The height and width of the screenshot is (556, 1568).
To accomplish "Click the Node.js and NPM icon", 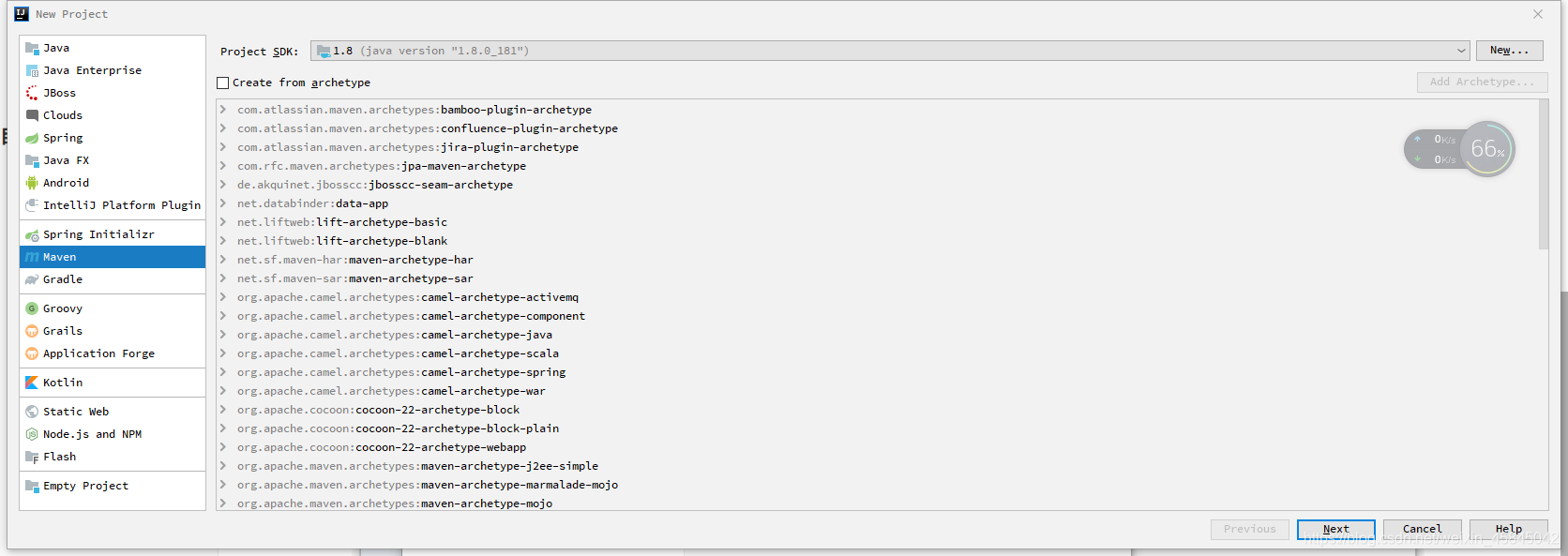I will 32,434.
